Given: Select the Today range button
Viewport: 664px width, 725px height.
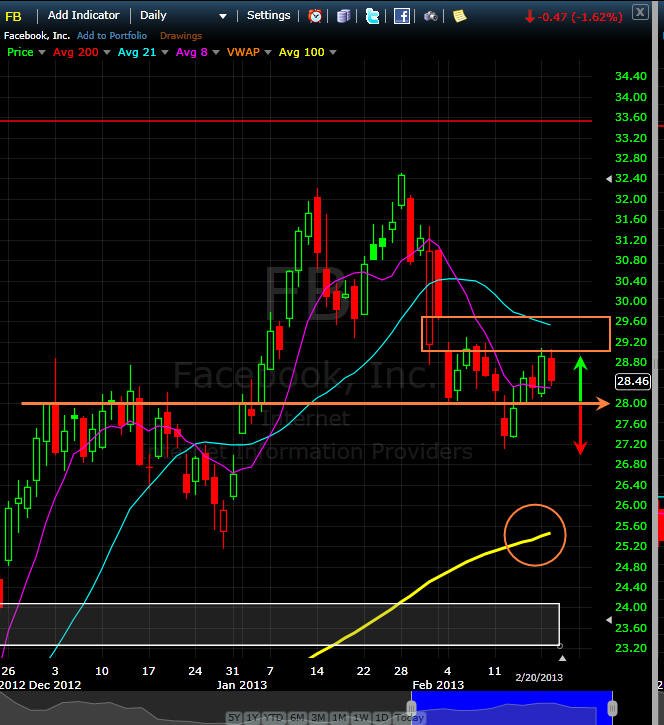Looking at the screenshot, I should (410, 718).
